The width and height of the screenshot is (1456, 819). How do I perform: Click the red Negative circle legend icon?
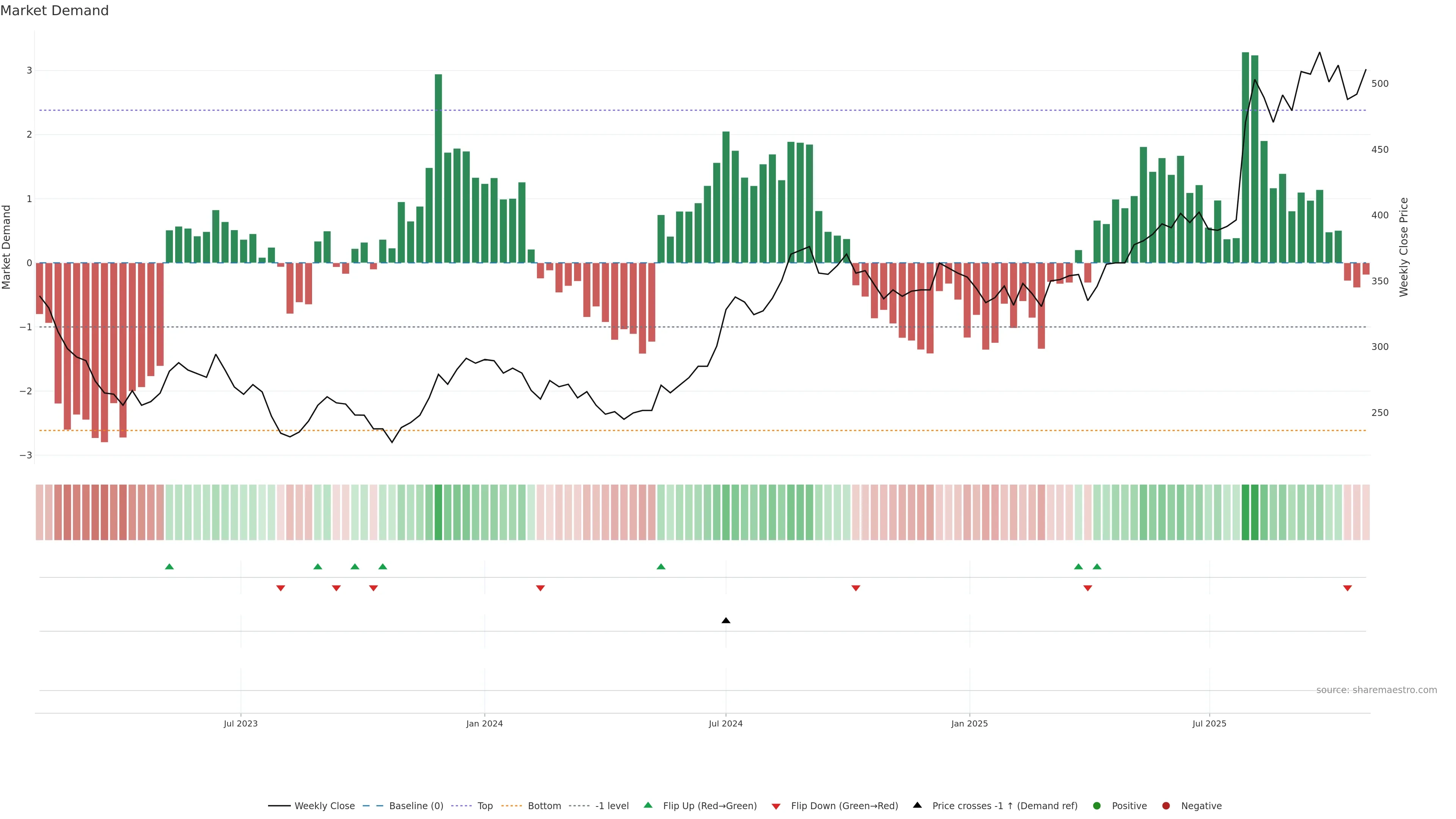point(1166,805)
